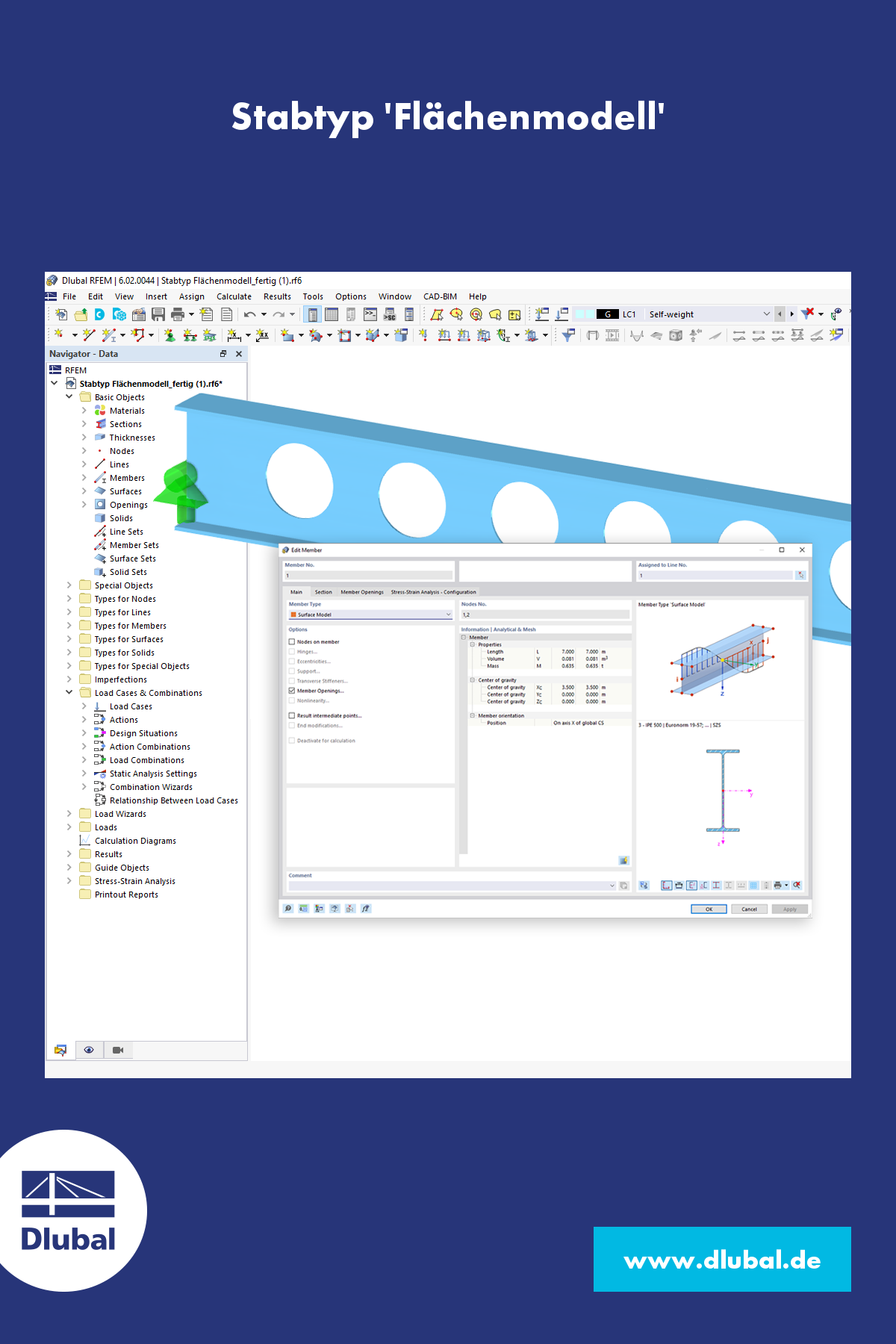Open the Calculate menu
Image resolution: width=896 pixels, height=1344 pixels.
[234, 296]
